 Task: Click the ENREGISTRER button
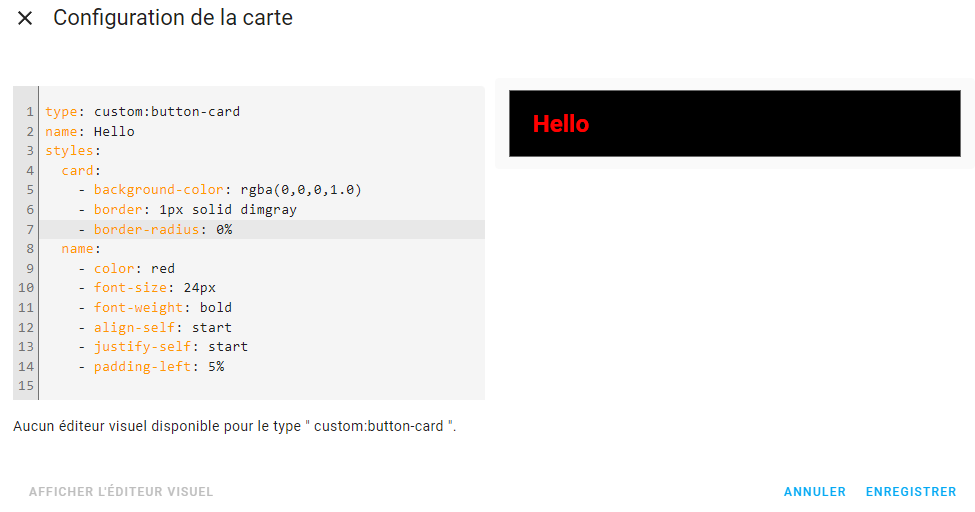click(910, 492)
